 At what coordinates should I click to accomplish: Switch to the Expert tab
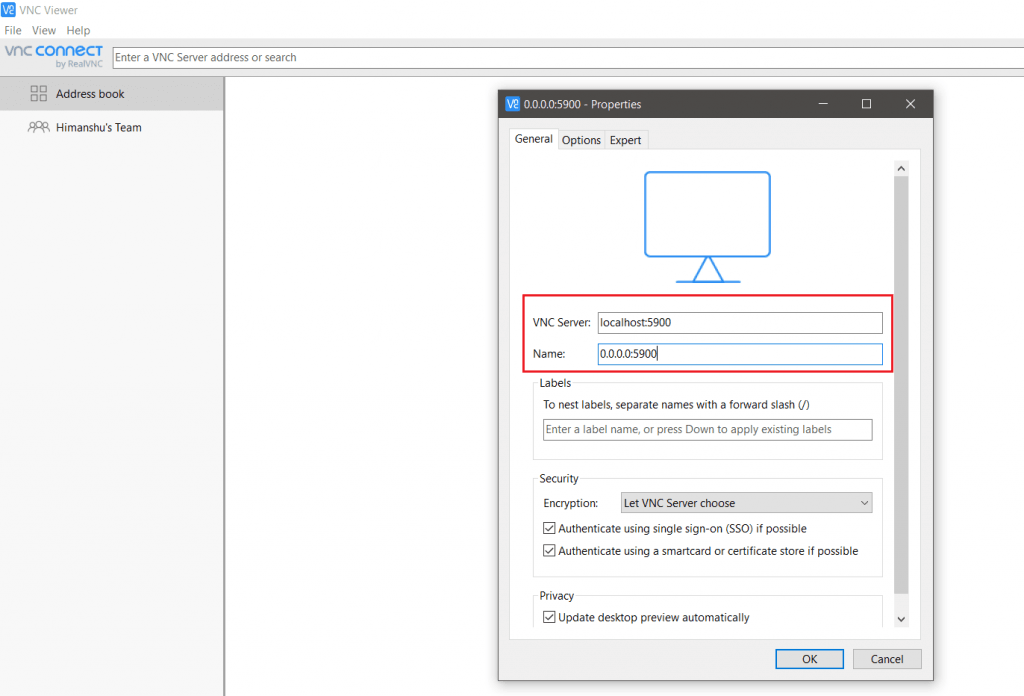(626, 140)
